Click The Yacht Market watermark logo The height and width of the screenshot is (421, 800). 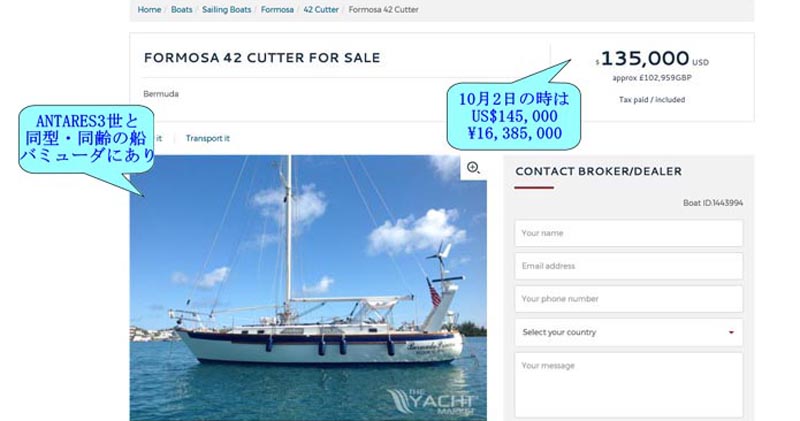(432, 402)
